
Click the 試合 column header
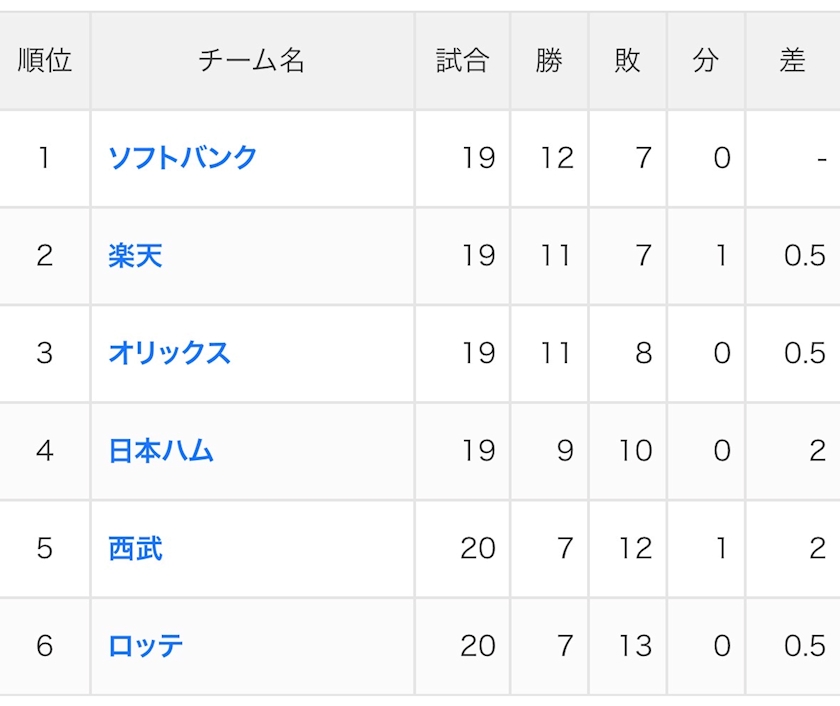tap(462, 60)
